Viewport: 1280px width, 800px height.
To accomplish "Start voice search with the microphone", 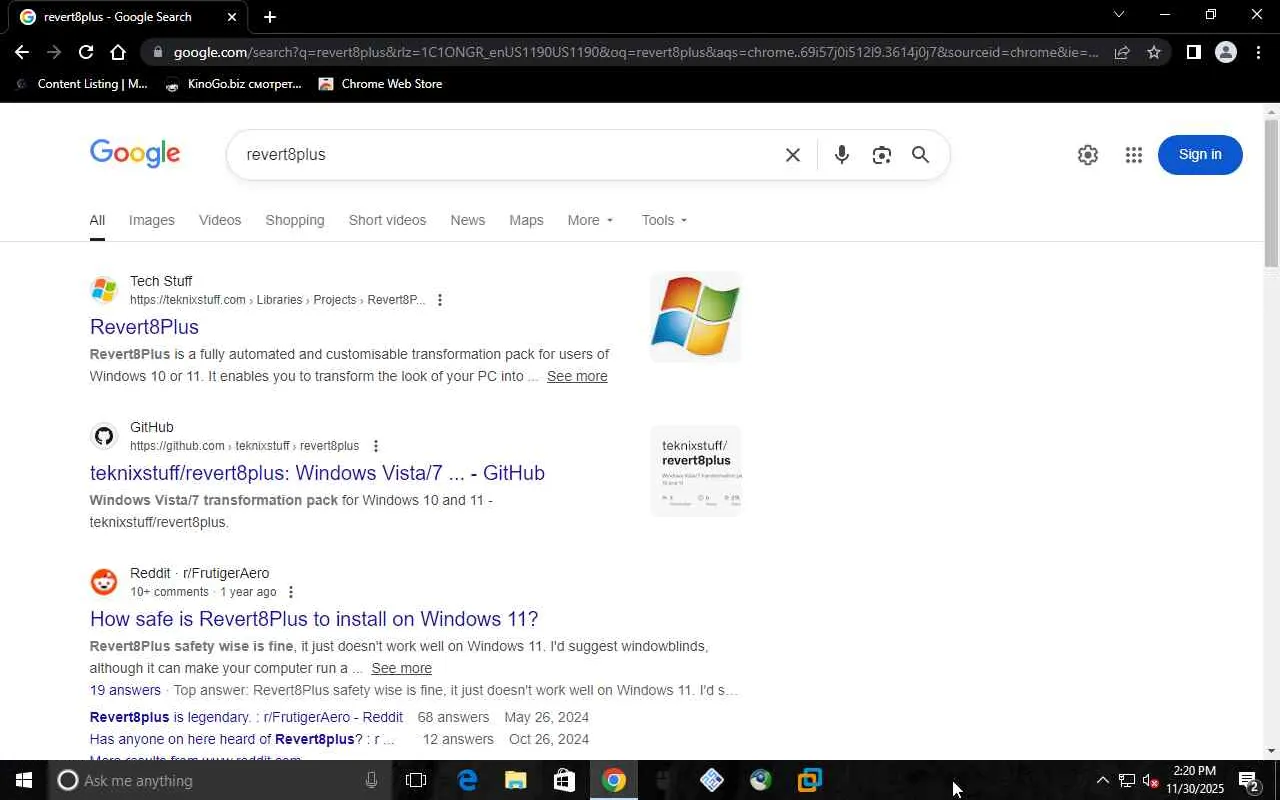I will pyautogui.click(x=842, y=155).
